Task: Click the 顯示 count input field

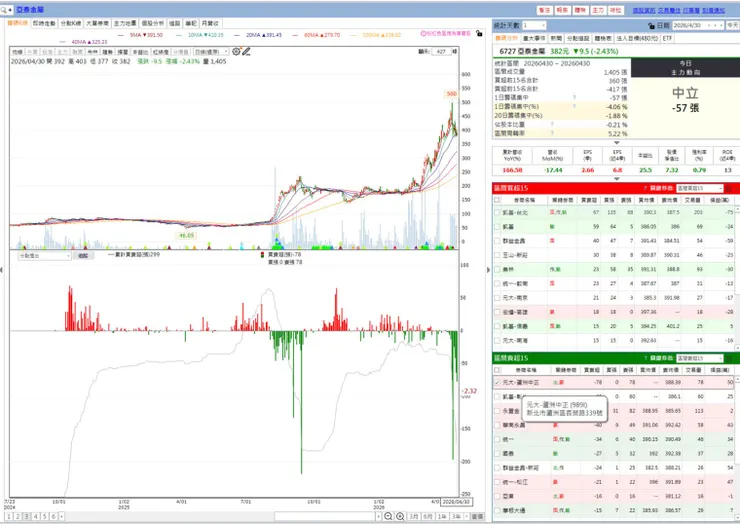Action: point(441,51)
